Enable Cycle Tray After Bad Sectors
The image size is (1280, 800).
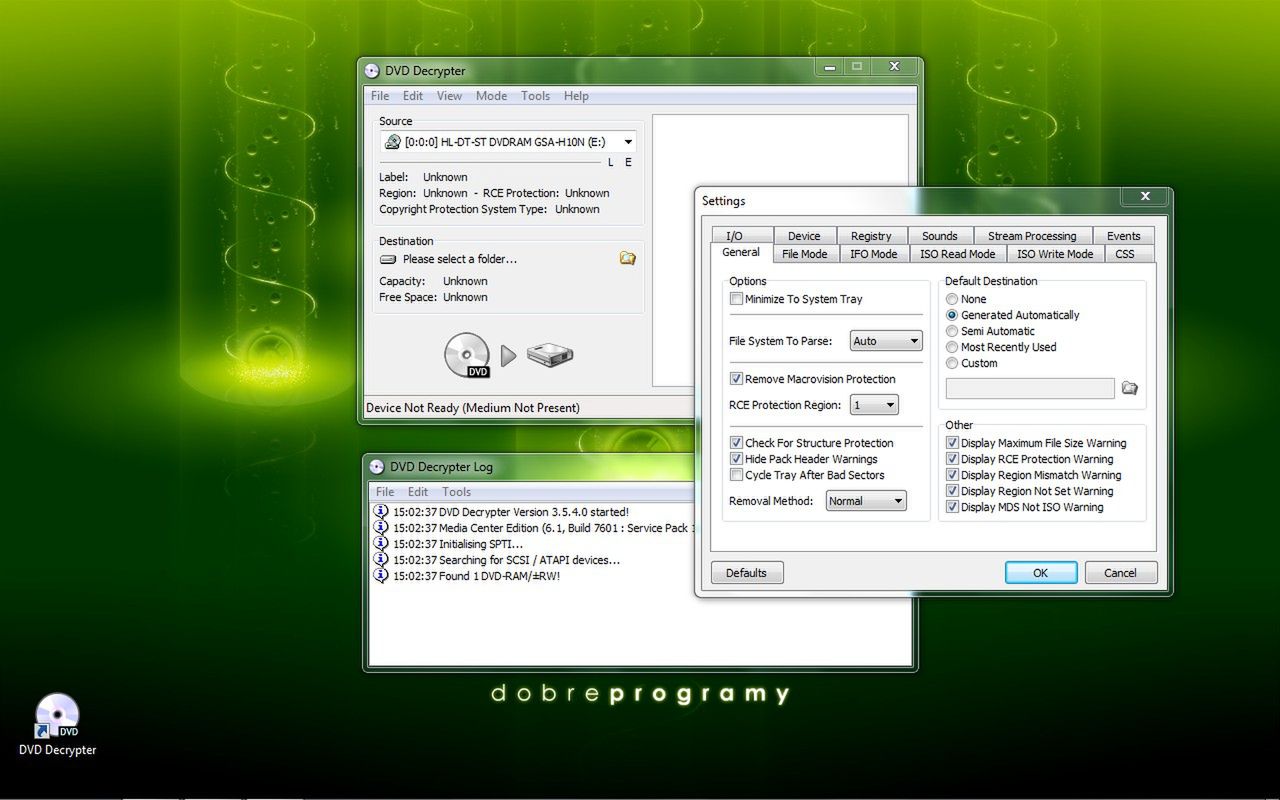pyautogui.click(x=737, y=475)
